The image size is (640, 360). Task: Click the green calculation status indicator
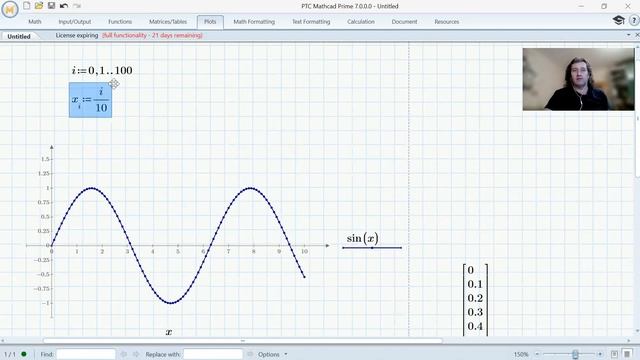click(x=24, y=354)
